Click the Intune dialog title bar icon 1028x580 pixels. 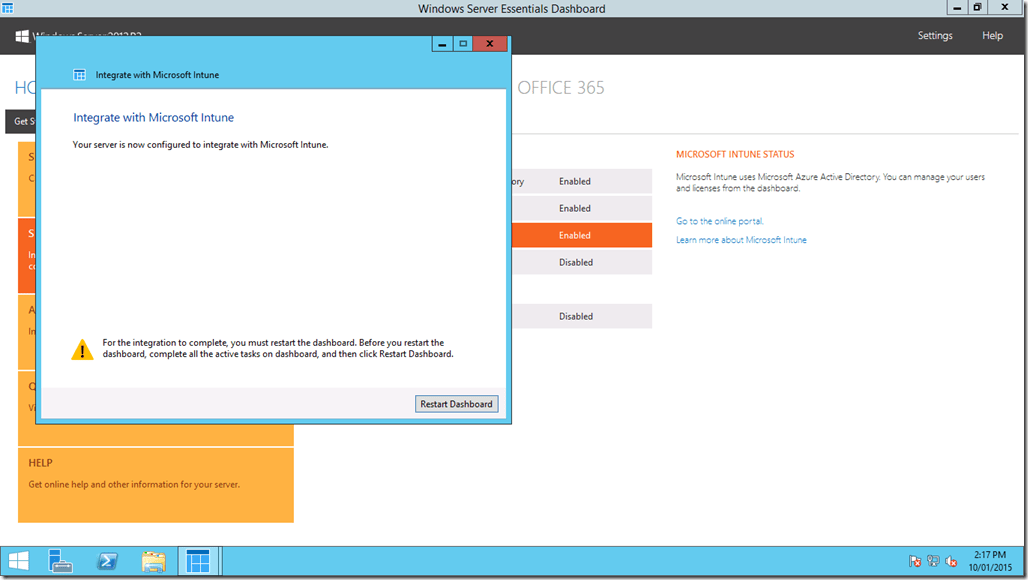pyautogui.click(x=80, y=74)
